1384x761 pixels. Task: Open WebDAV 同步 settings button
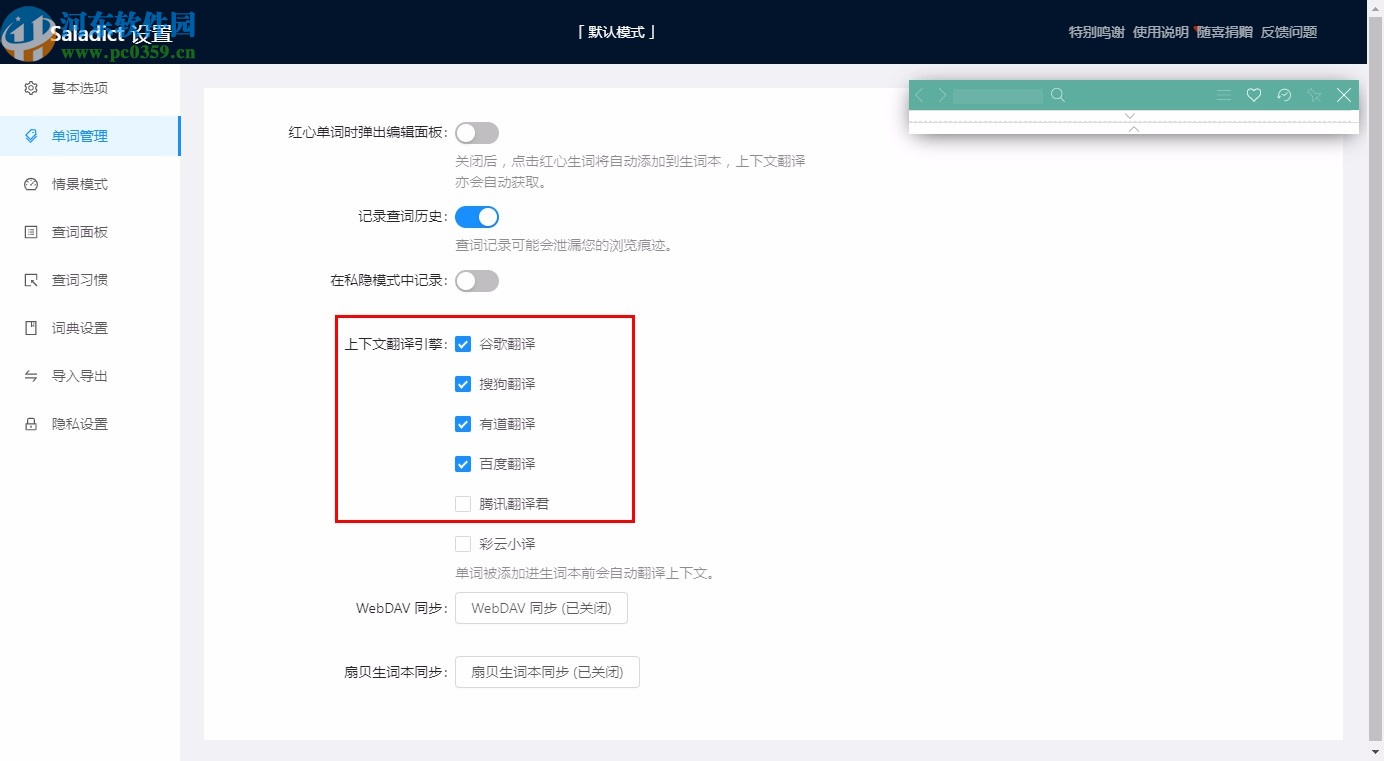click(x=541, y=607)
